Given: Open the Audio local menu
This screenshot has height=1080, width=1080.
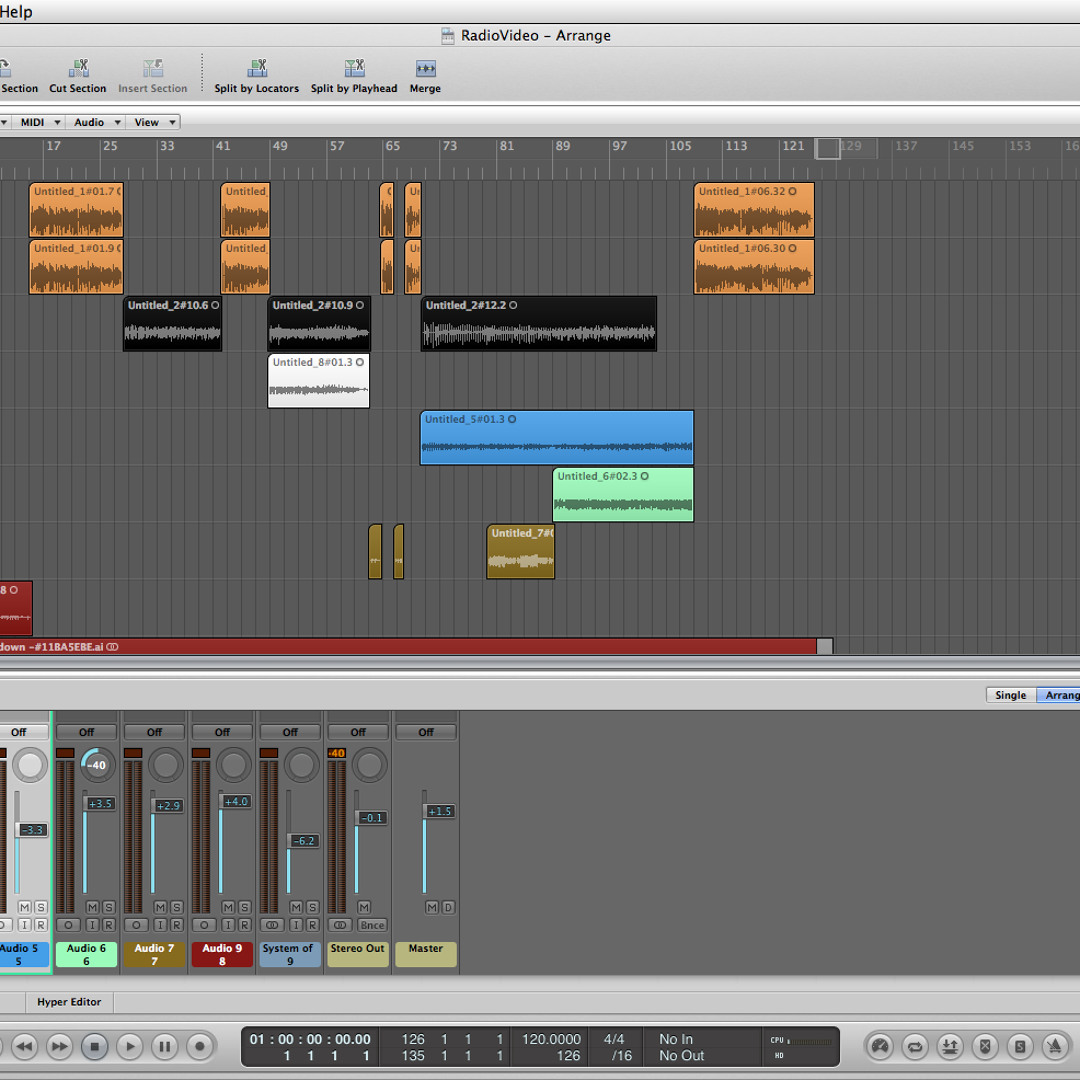Looking at the screenshot, I should click(x=96, y=122).
